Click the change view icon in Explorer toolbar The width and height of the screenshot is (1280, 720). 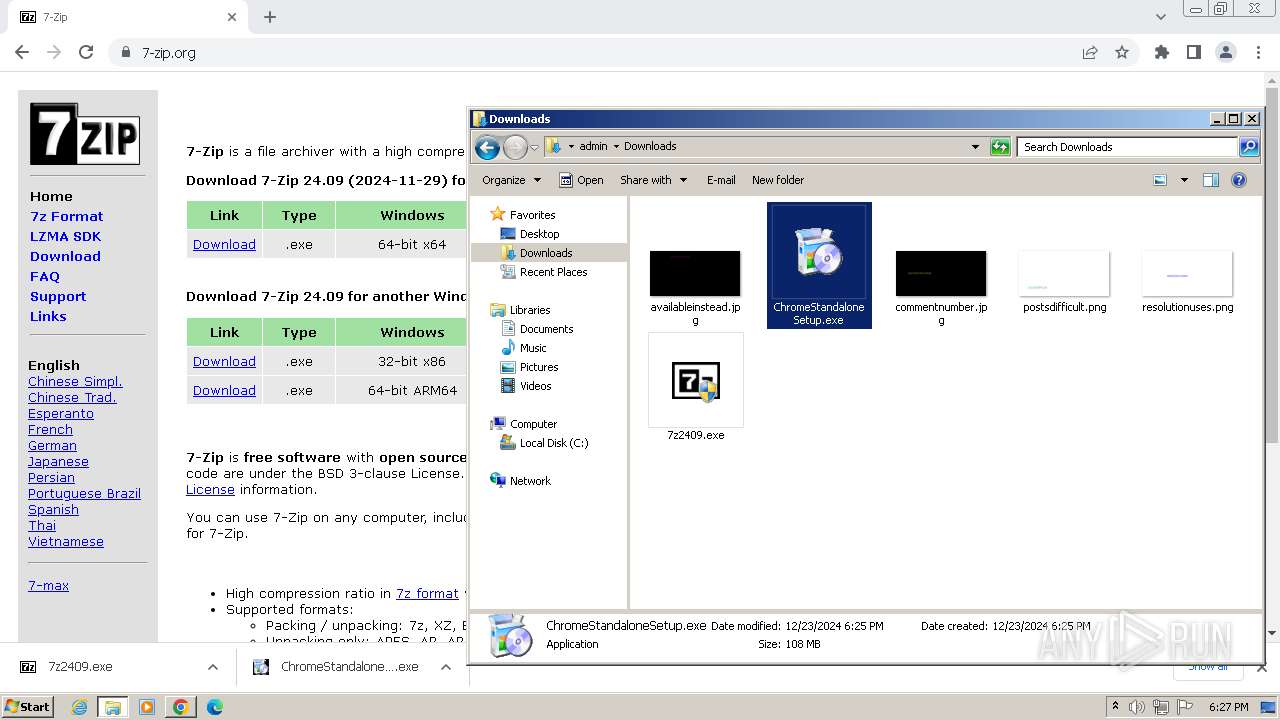point(1160,180)
